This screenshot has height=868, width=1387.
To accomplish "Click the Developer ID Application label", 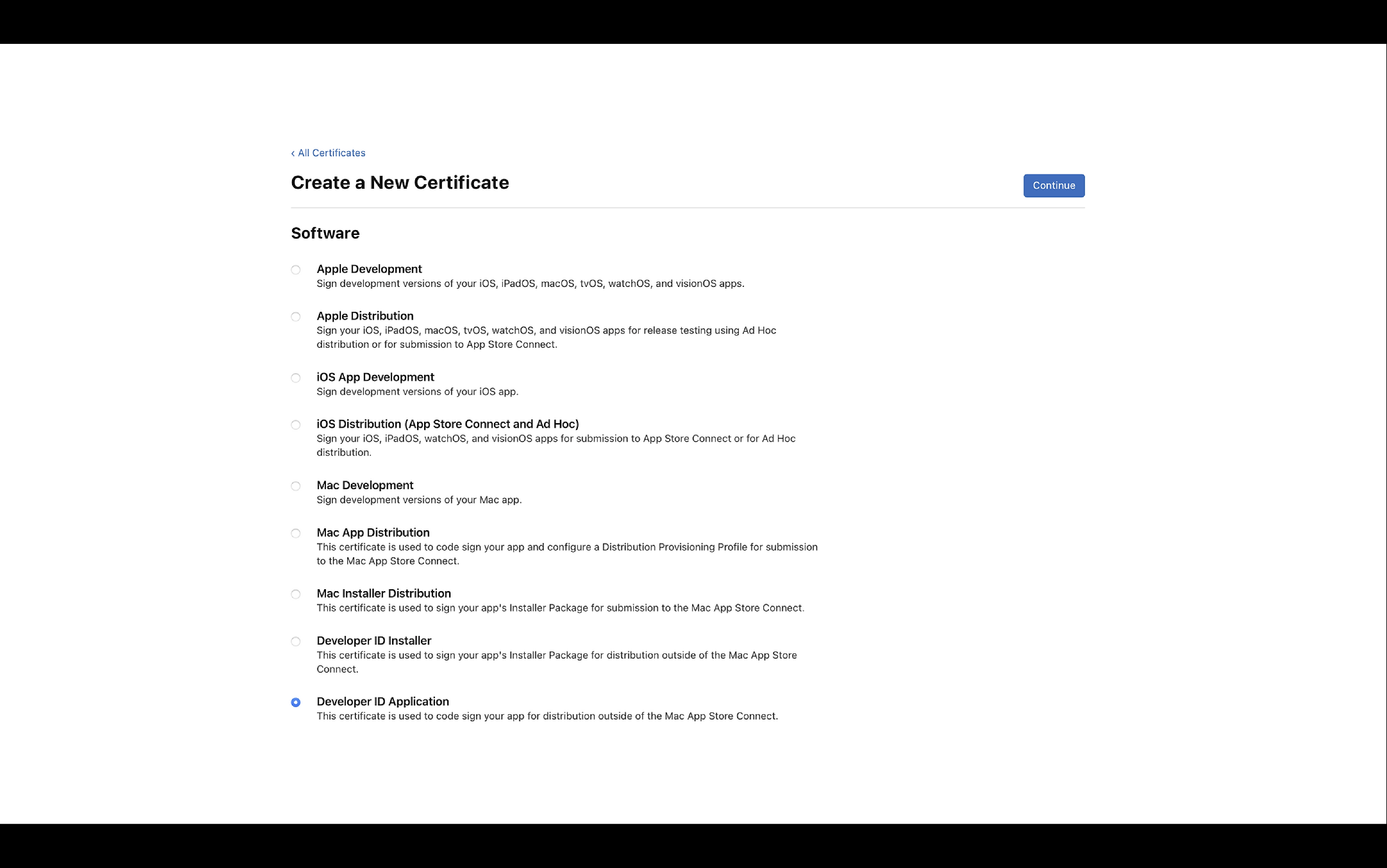I will [383, 701].
